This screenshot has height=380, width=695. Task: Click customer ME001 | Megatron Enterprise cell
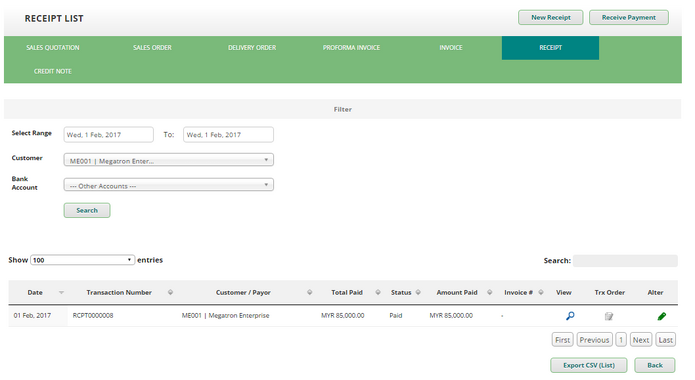225,315
